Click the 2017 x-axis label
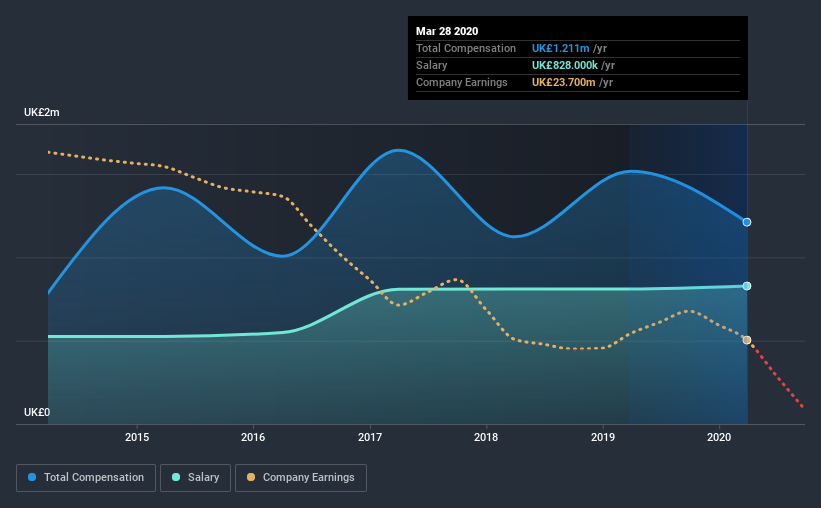Screen dimensions: 821x508 (x=370, y=437)
